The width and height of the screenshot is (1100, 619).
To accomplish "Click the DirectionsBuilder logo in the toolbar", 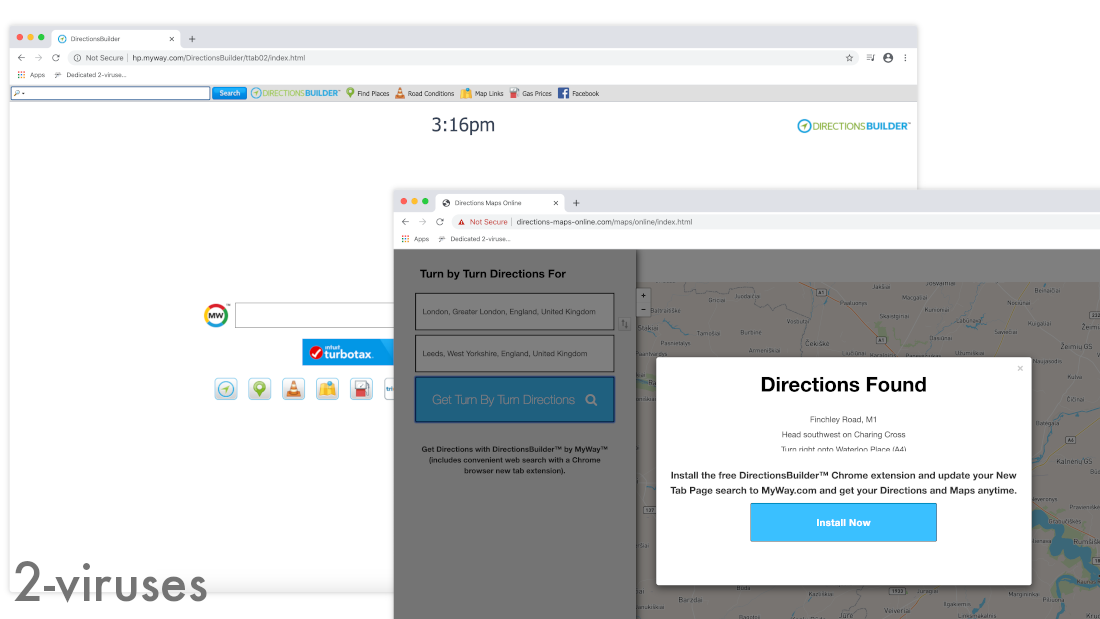I will pyautogui.click(x=297, y=93).
